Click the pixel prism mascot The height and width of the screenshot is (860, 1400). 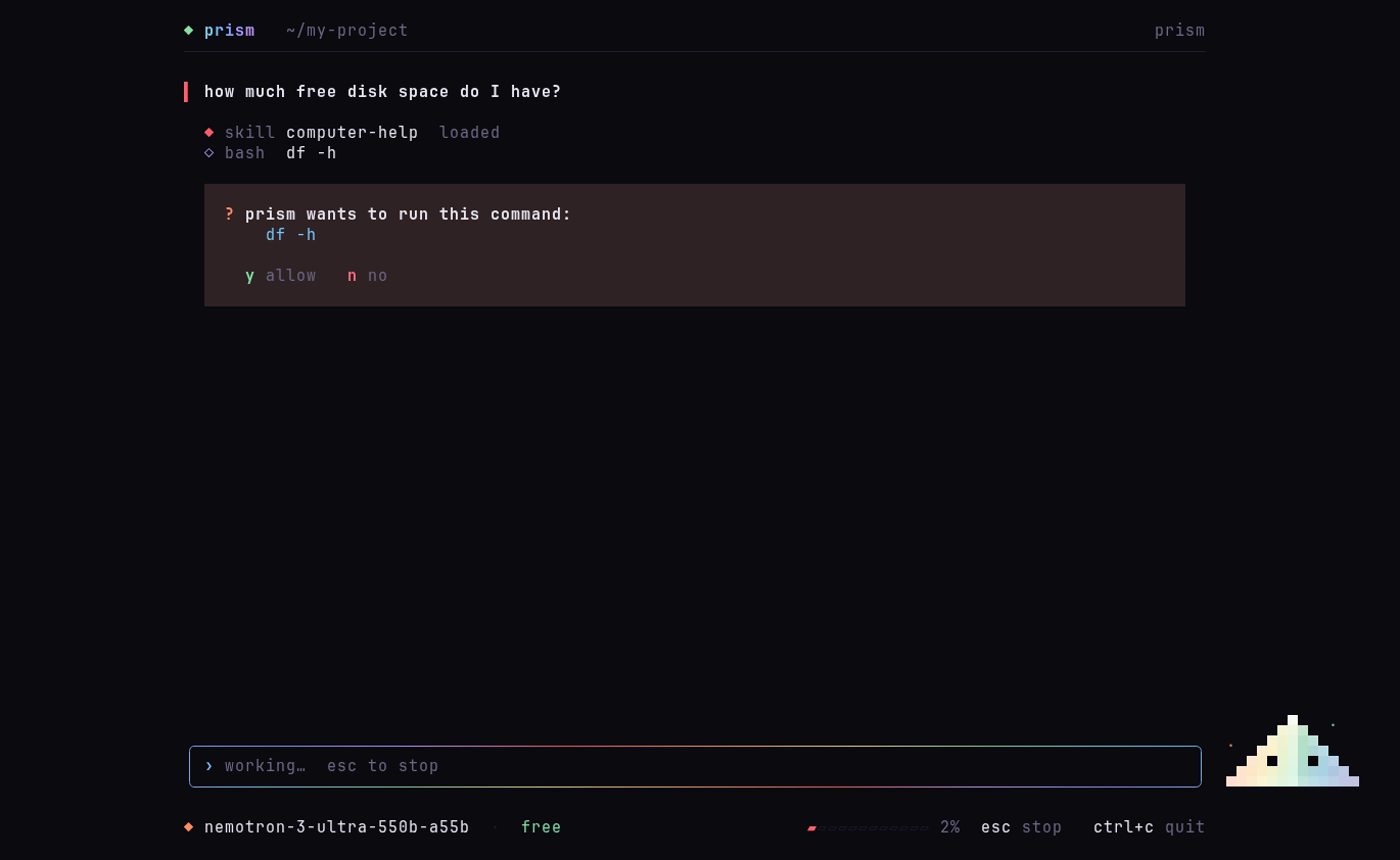point(1292,751)
